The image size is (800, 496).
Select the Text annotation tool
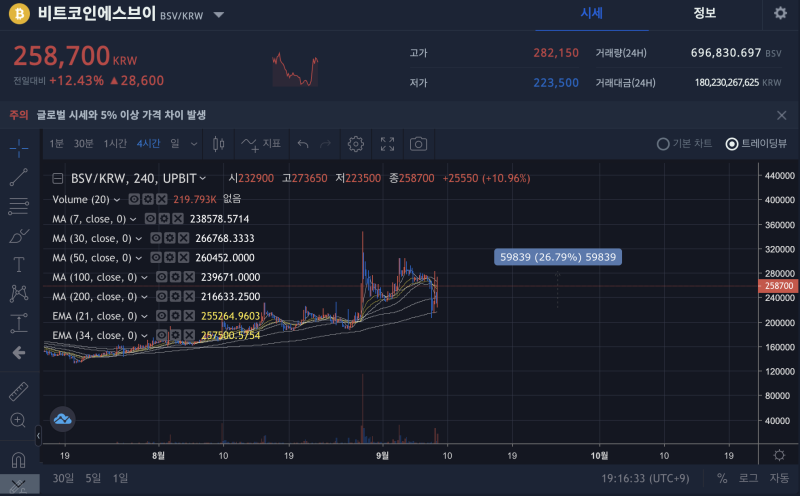click(19, 264)
